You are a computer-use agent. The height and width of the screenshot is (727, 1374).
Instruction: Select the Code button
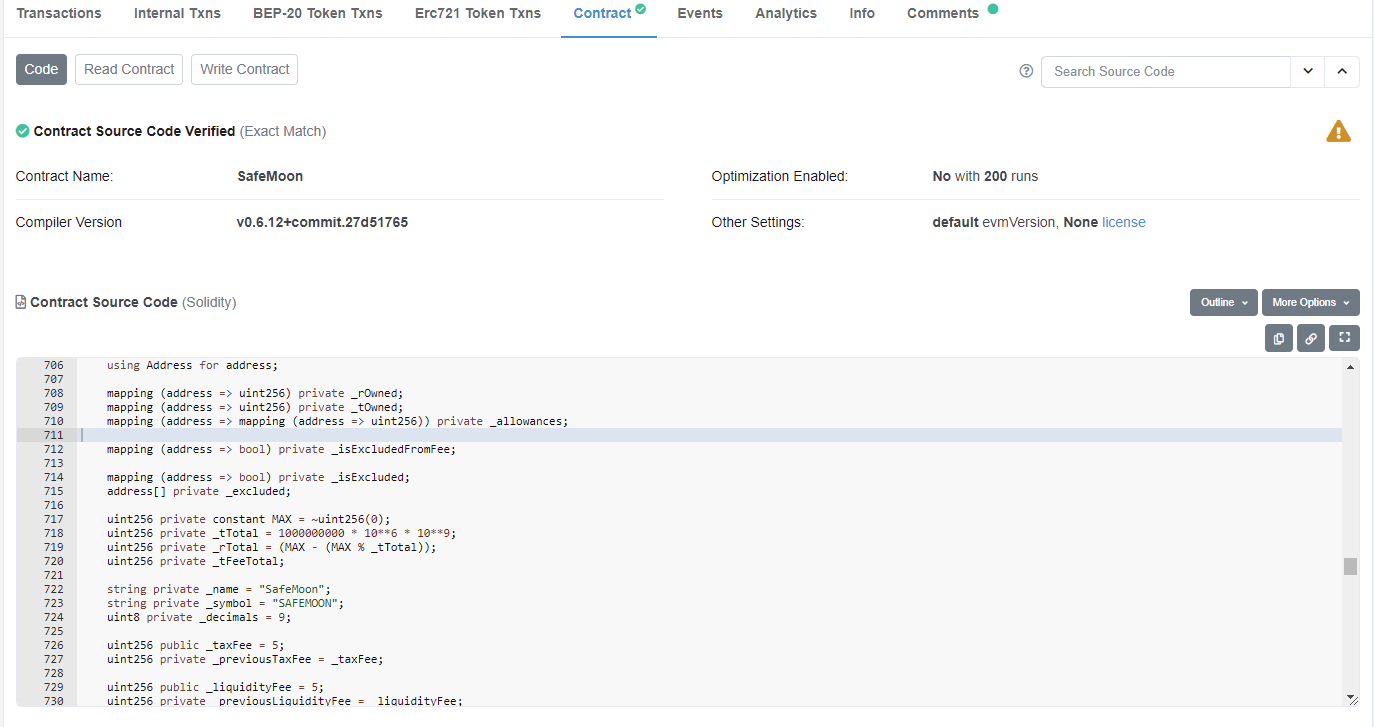pos(41,69)
